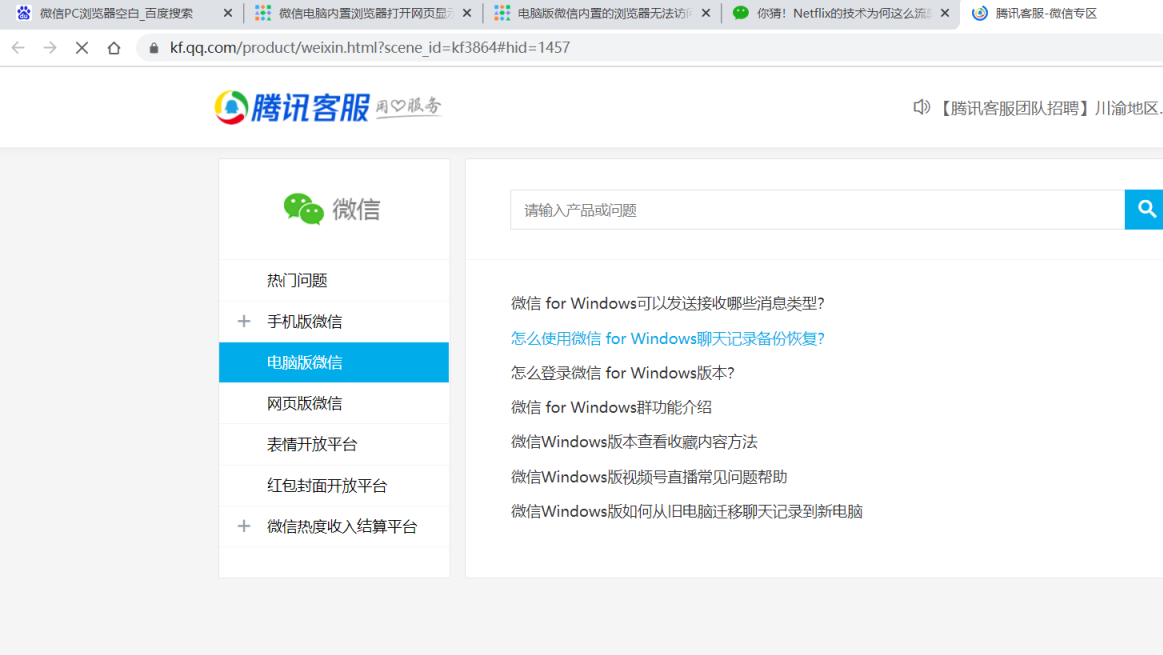Open 聊天记录备份恢复 question link

pos(668,338)
